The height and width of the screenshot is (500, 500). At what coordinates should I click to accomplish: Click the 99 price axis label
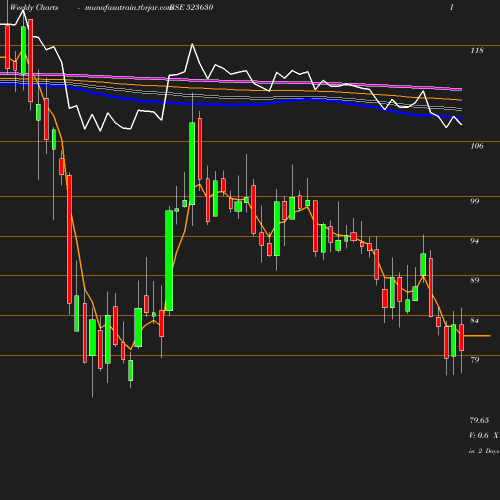[474, 201]
